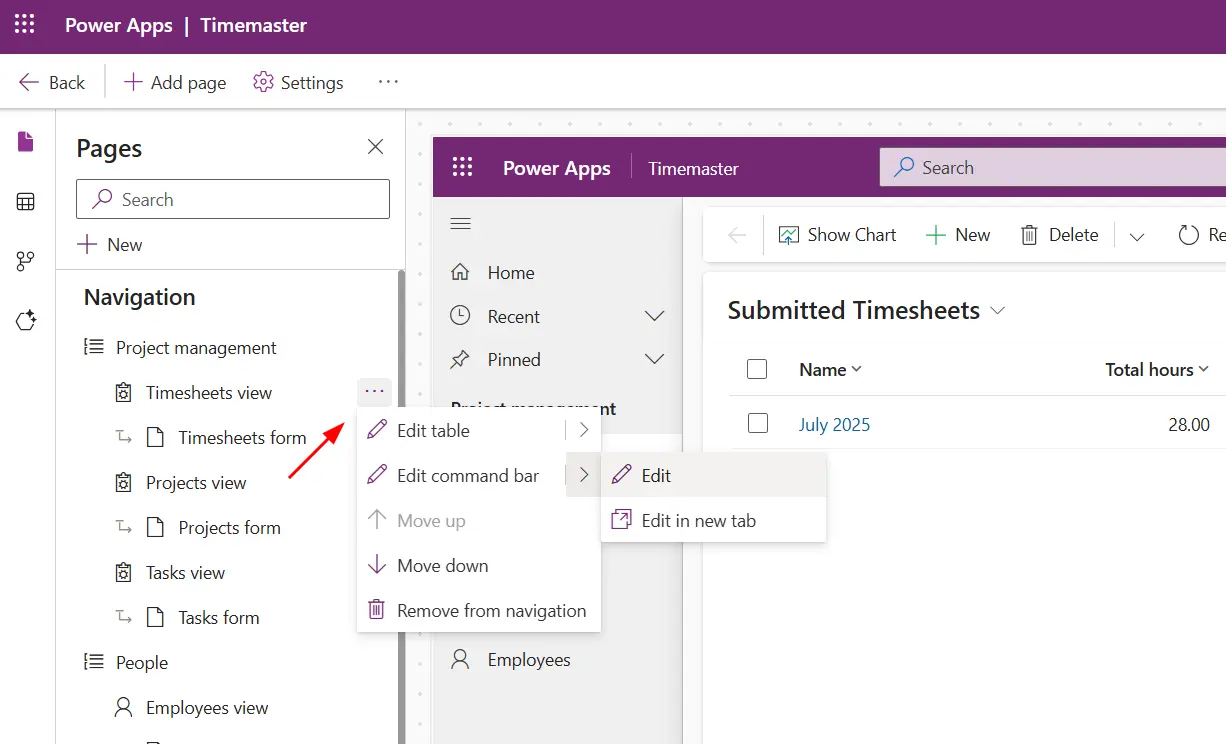Expand the Edit command bar submenu chevron
The height and width of the screenshot is (744, 1226).
pos(583,476)
